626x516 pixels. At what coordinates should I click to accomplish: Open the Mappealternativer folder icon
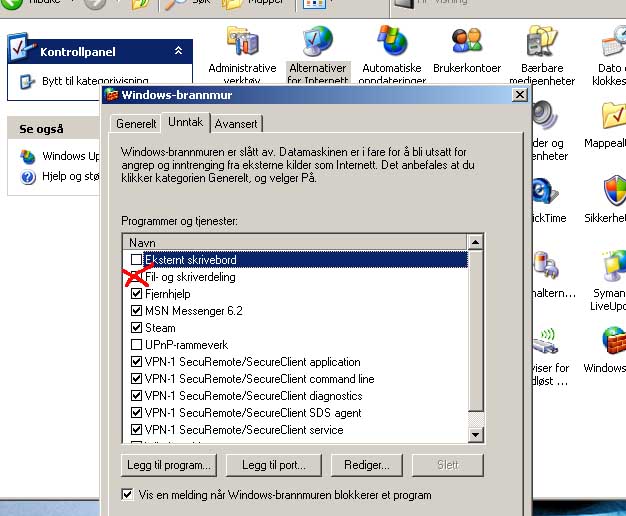pos(614,116)
